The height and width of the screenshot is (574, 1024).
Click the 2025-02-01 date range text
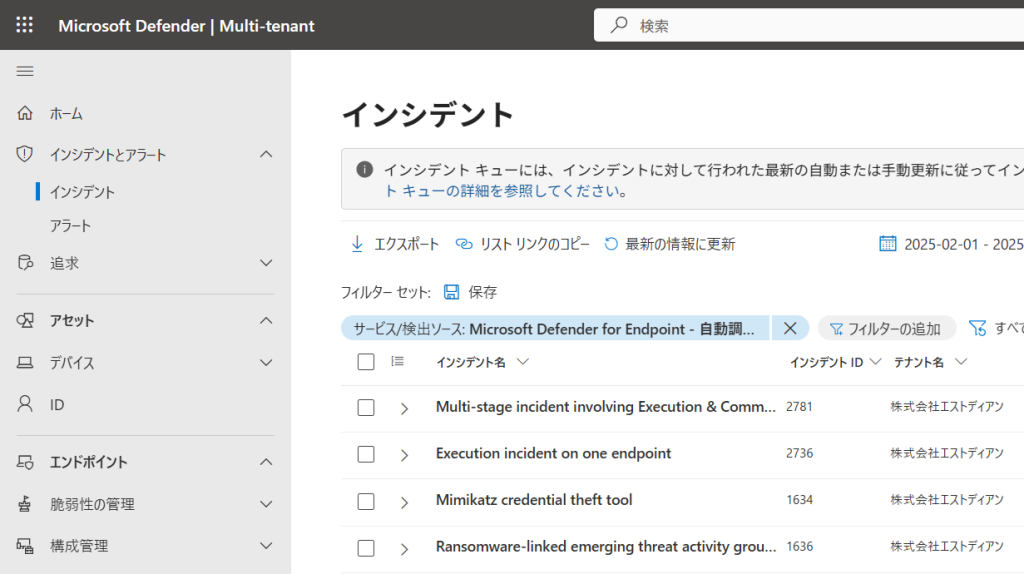pos(963,244)
